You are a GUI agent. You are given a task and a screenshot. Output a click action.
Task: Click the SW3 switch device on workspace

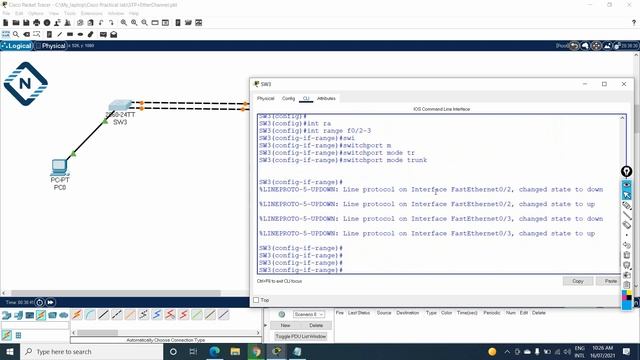point(120,106)
